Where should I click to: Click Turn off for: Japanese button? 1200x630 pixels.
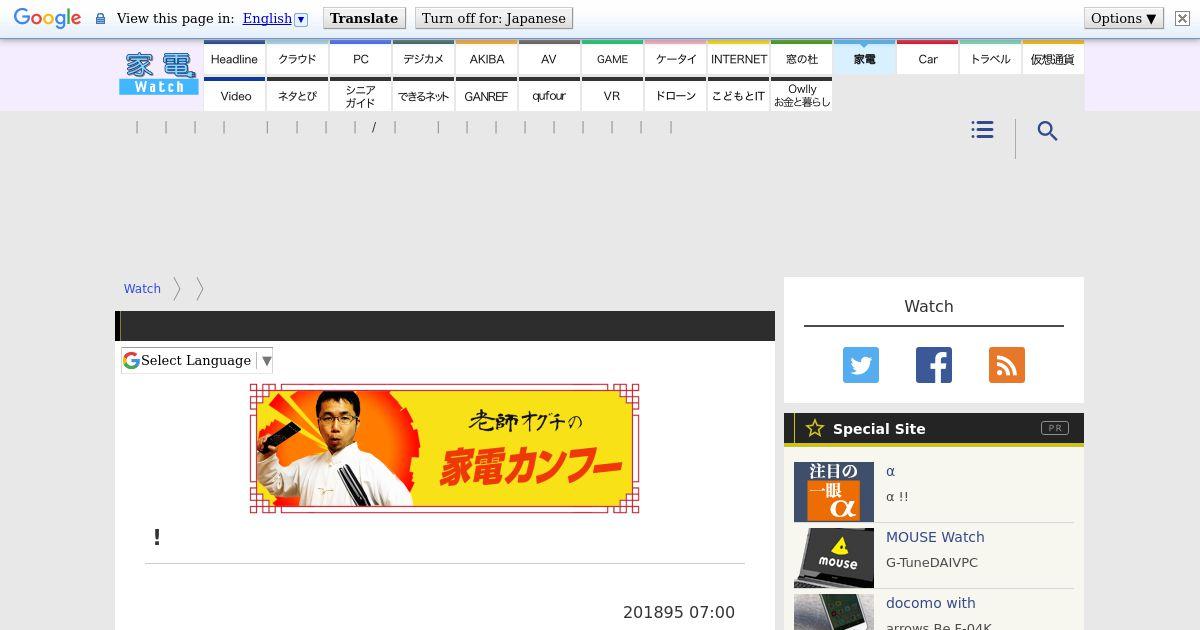(x=494, y=18)
